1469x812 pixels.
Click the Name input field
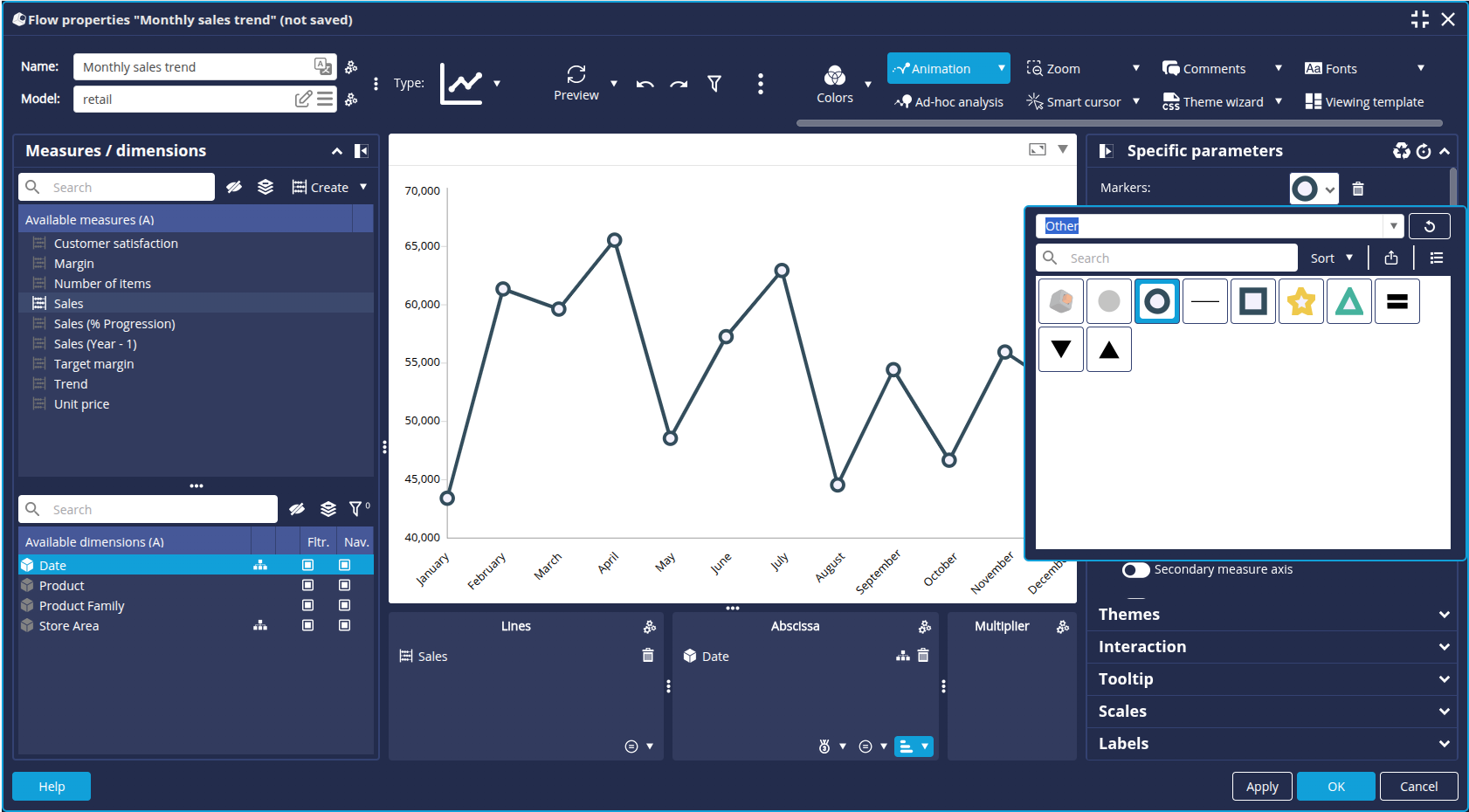pyautogui.click(x=194, y=67)
